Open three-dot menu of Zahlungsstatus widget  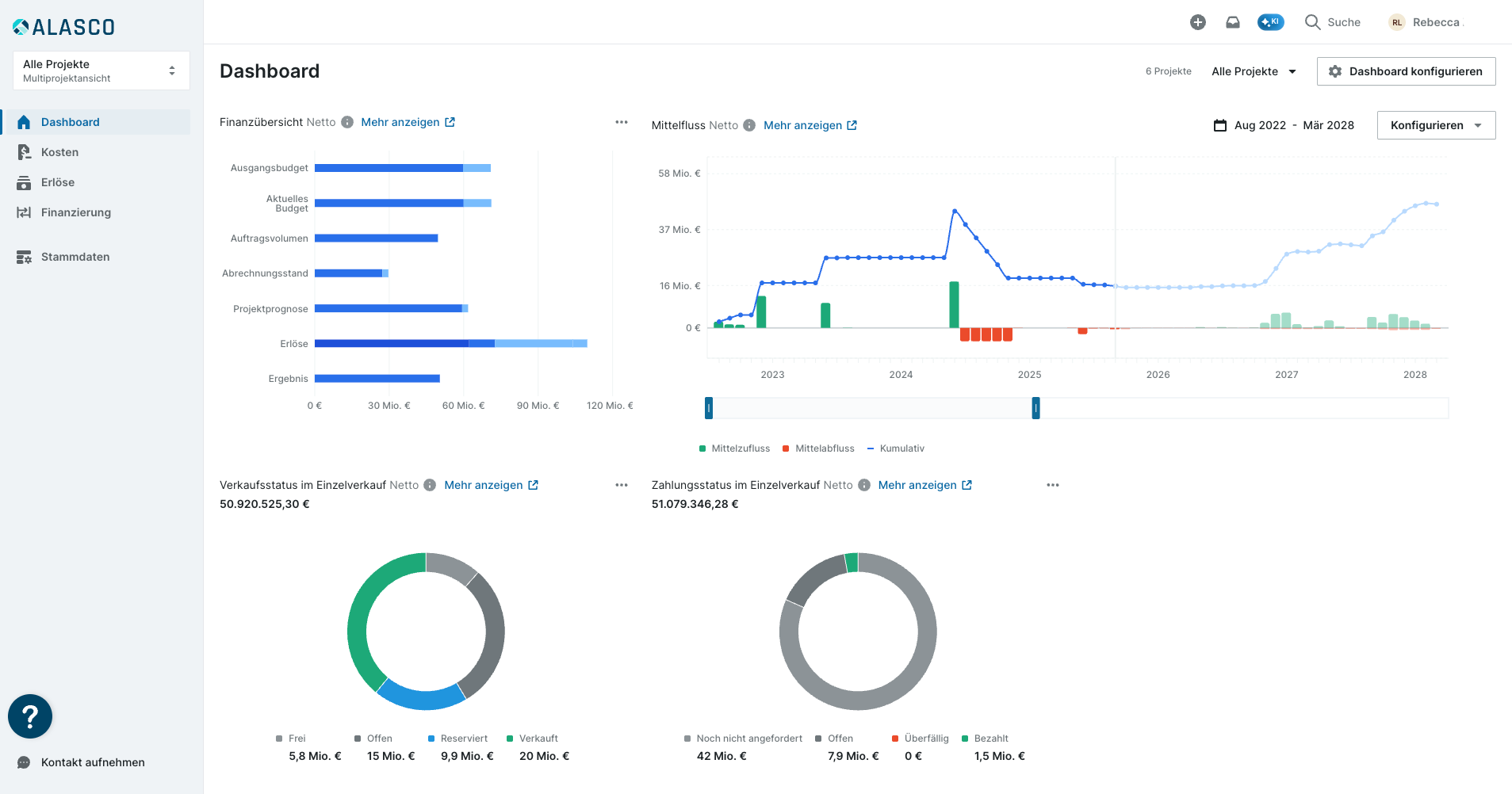[1053, 485]
